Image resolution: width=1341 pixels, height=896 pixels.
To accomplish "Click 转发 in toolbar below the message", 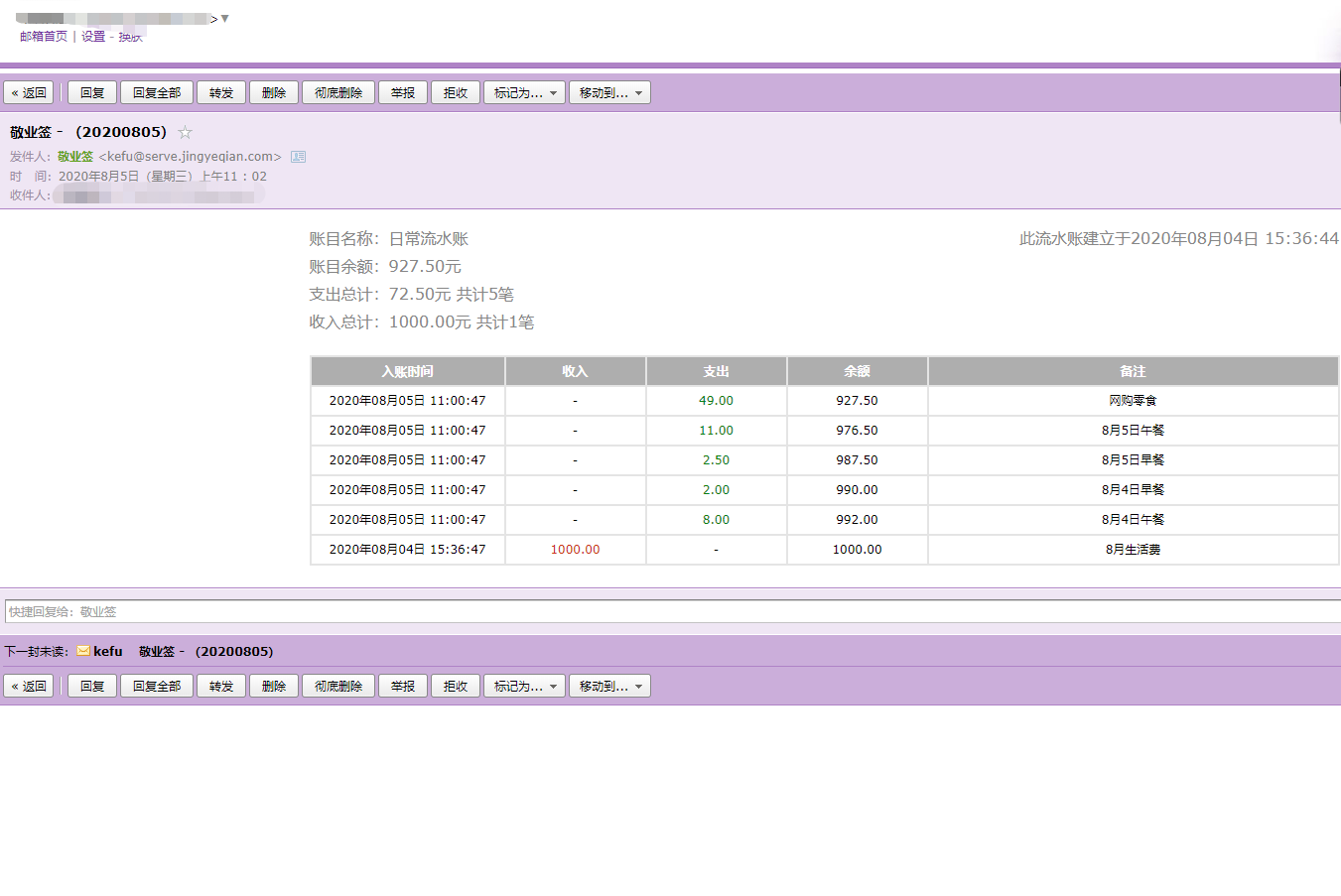I will click(221, 686).
